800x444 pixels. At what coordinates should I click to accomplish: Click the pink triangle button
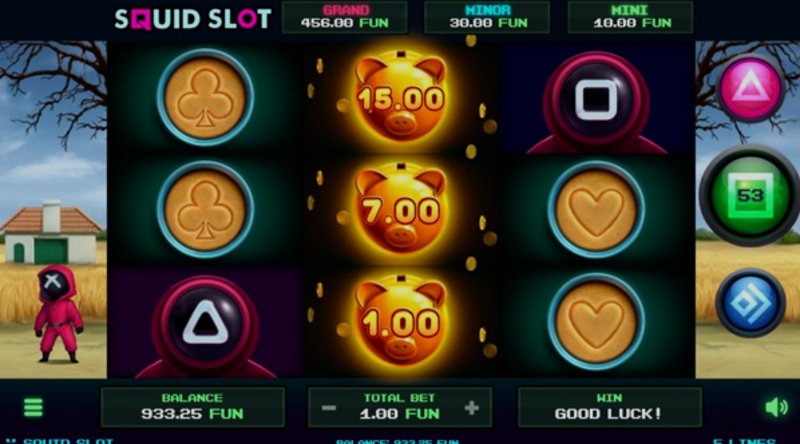pos(749,89)
